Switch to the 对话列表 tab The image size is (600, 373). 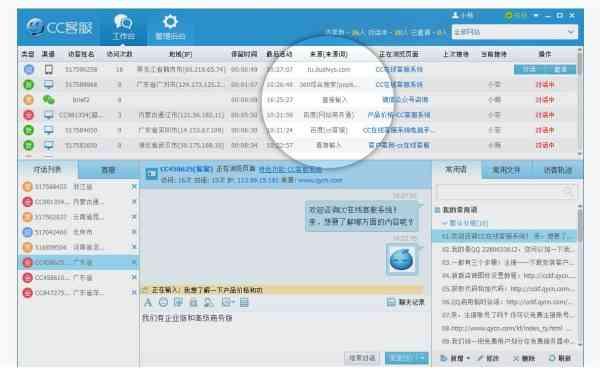click(x=47, y=169)
